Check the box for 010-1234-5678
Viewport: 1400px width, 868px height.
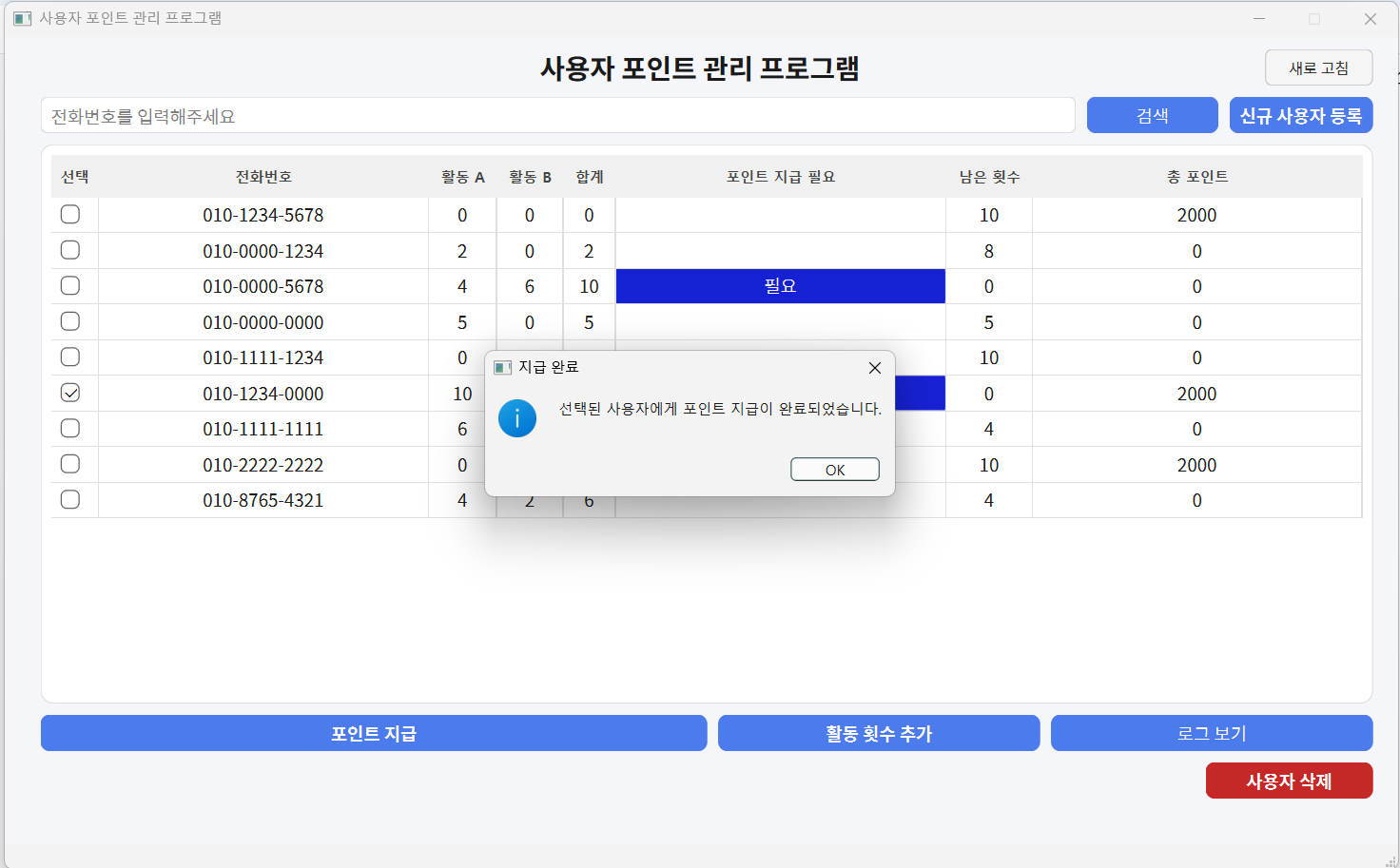[x=70, y=215]
